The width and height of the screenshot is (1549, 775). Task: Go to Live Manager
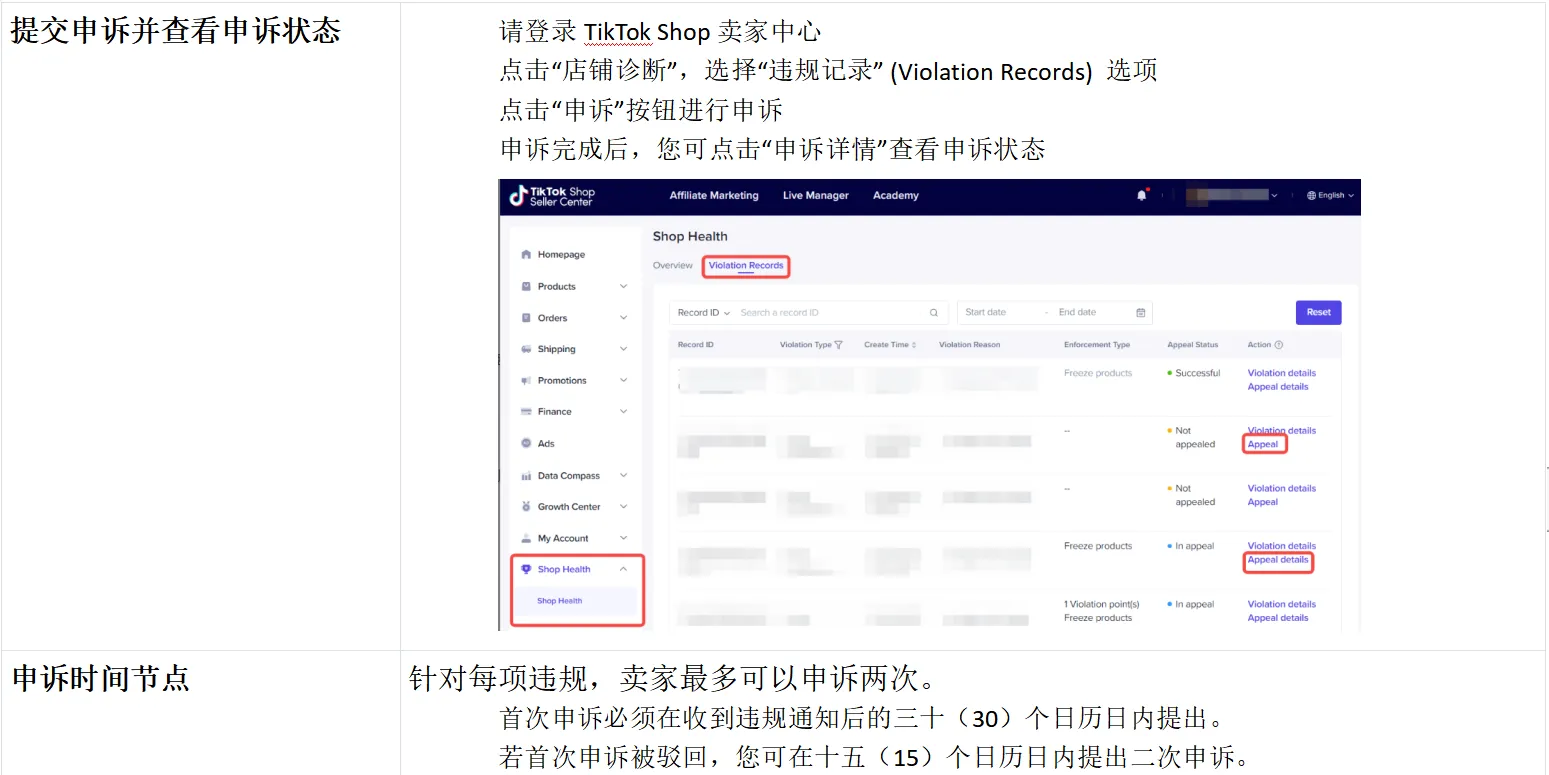[x=816, y=196]
